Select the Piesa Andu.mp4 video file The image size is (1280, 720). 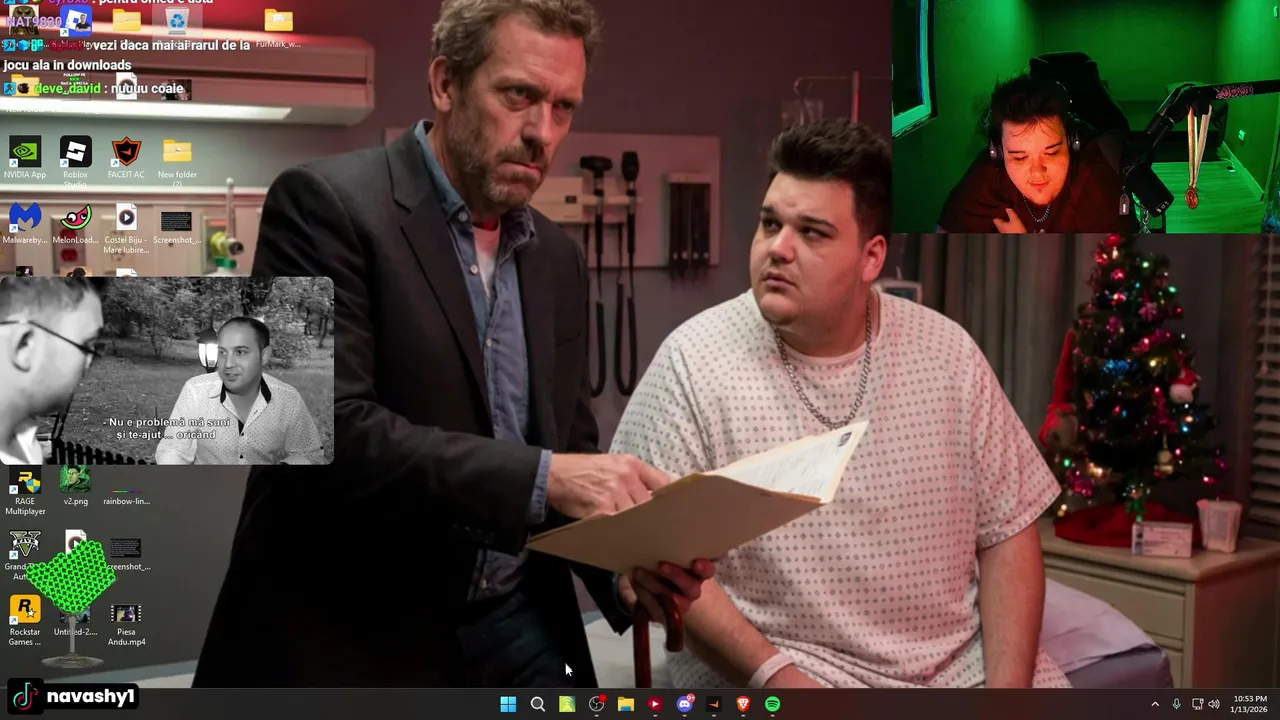click(126, 623)
